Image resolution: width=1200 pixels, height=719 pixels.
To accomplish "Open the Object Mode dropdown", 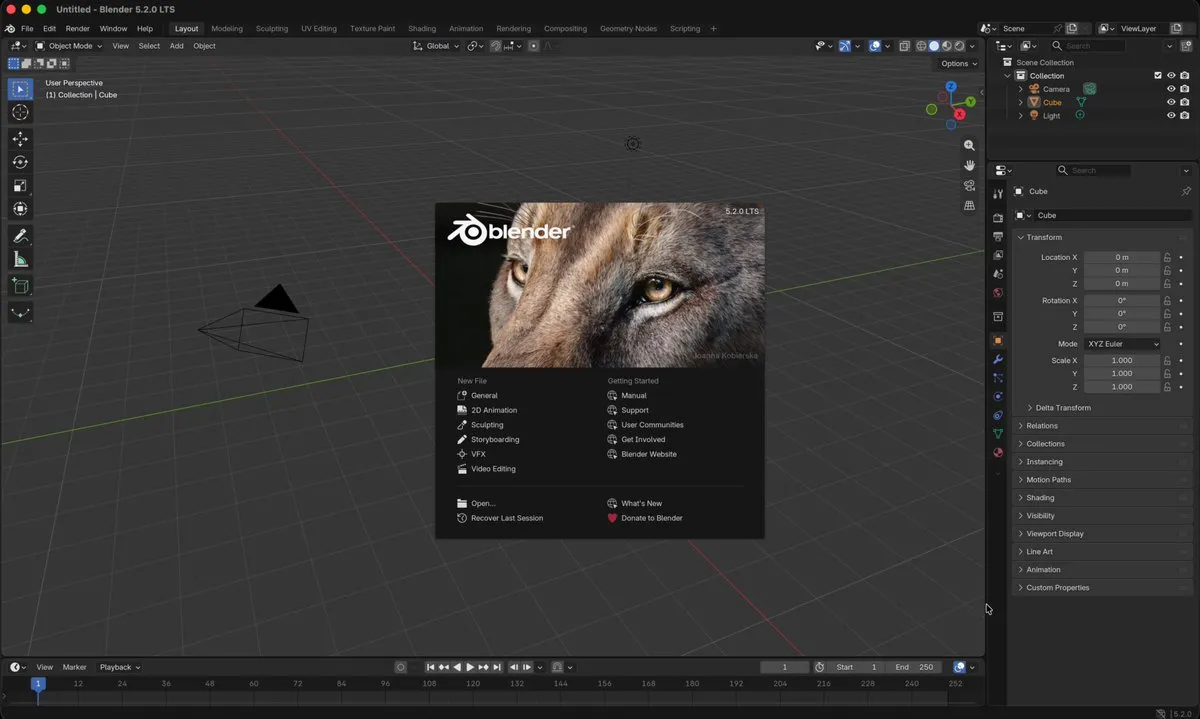I will coord(69,46).
